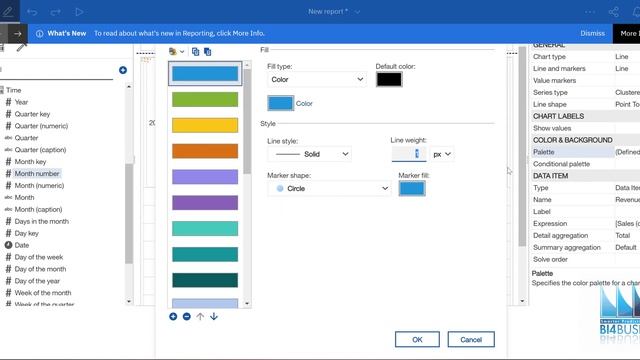Click the paste palette icon
Viewport: 640px width, 360px height.
tap(208, 51)
